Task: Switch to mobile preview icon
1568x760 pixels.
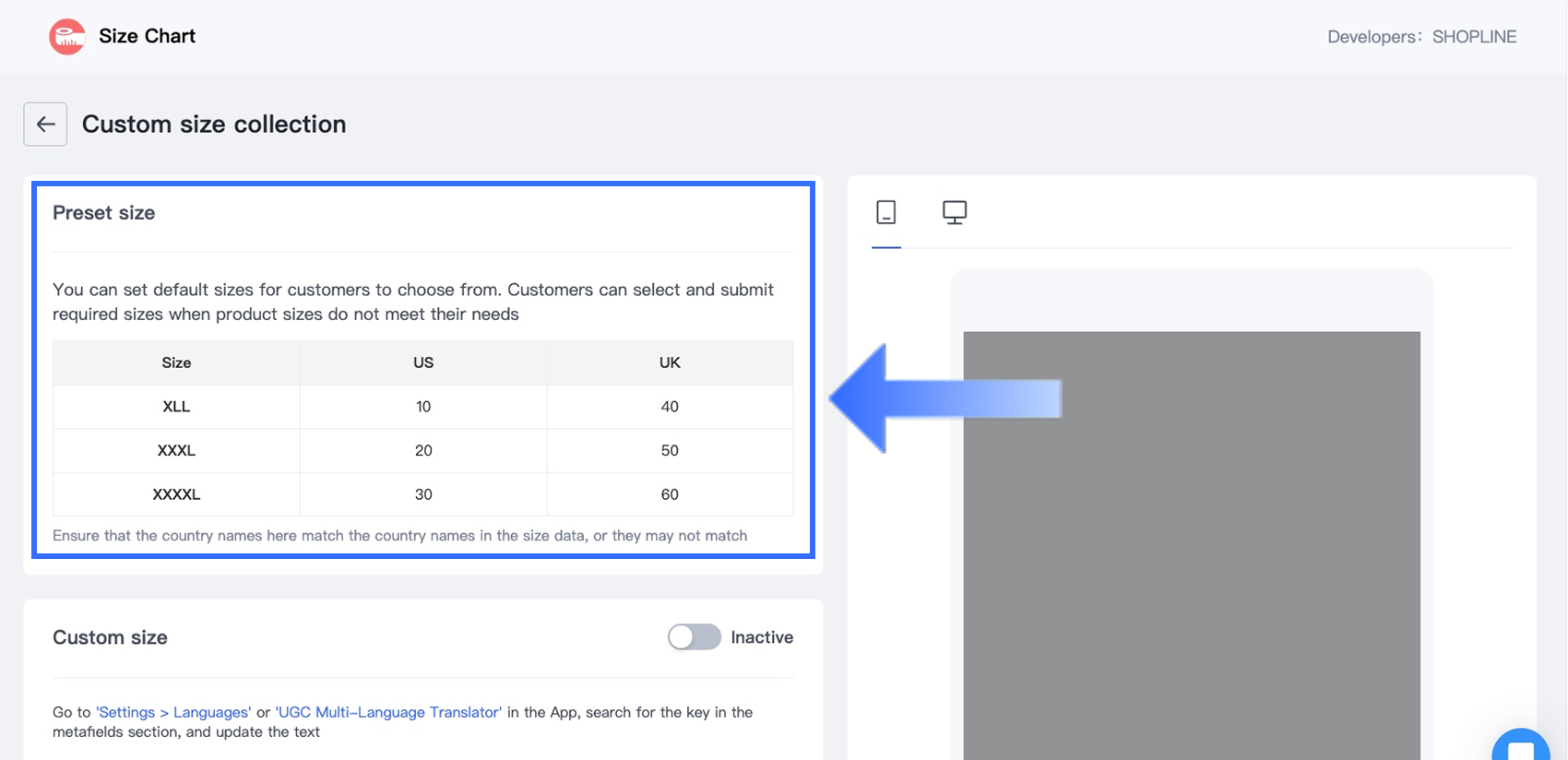Action: tap(886, 213)
